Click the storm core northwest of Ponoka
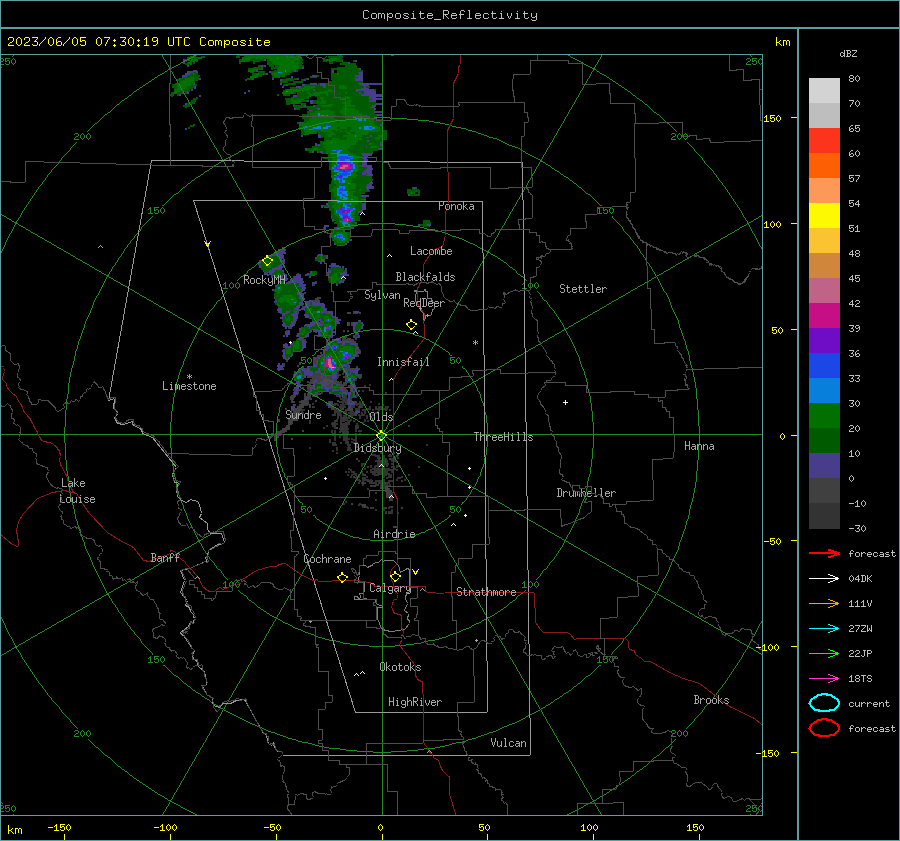This screenshot has width=900, height=841. click(x=344, y=167)
